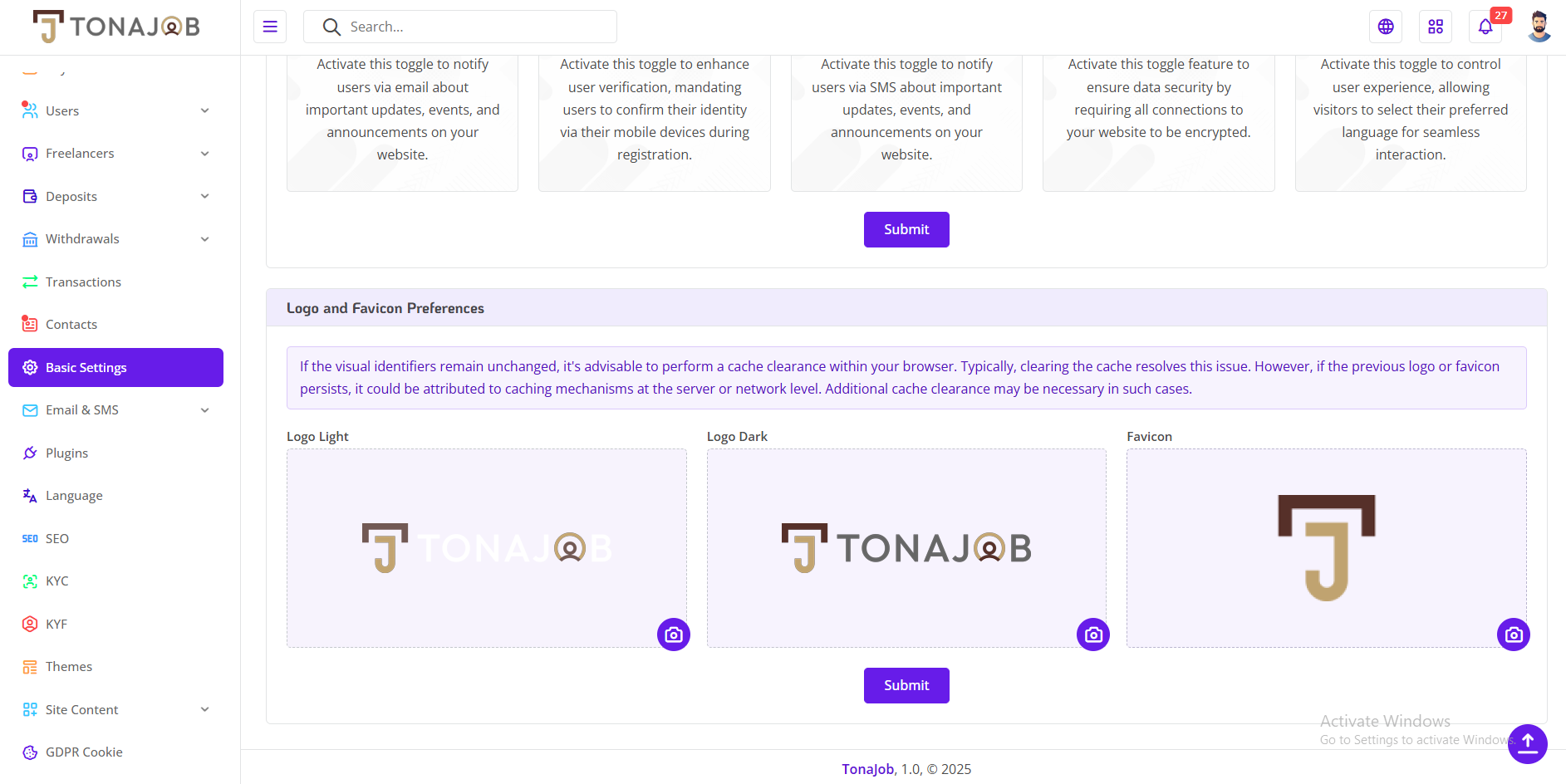Viewport: 1566px width, 784px height.
Task: Open Transactions from the sidebar
Action: click(115, 282)
